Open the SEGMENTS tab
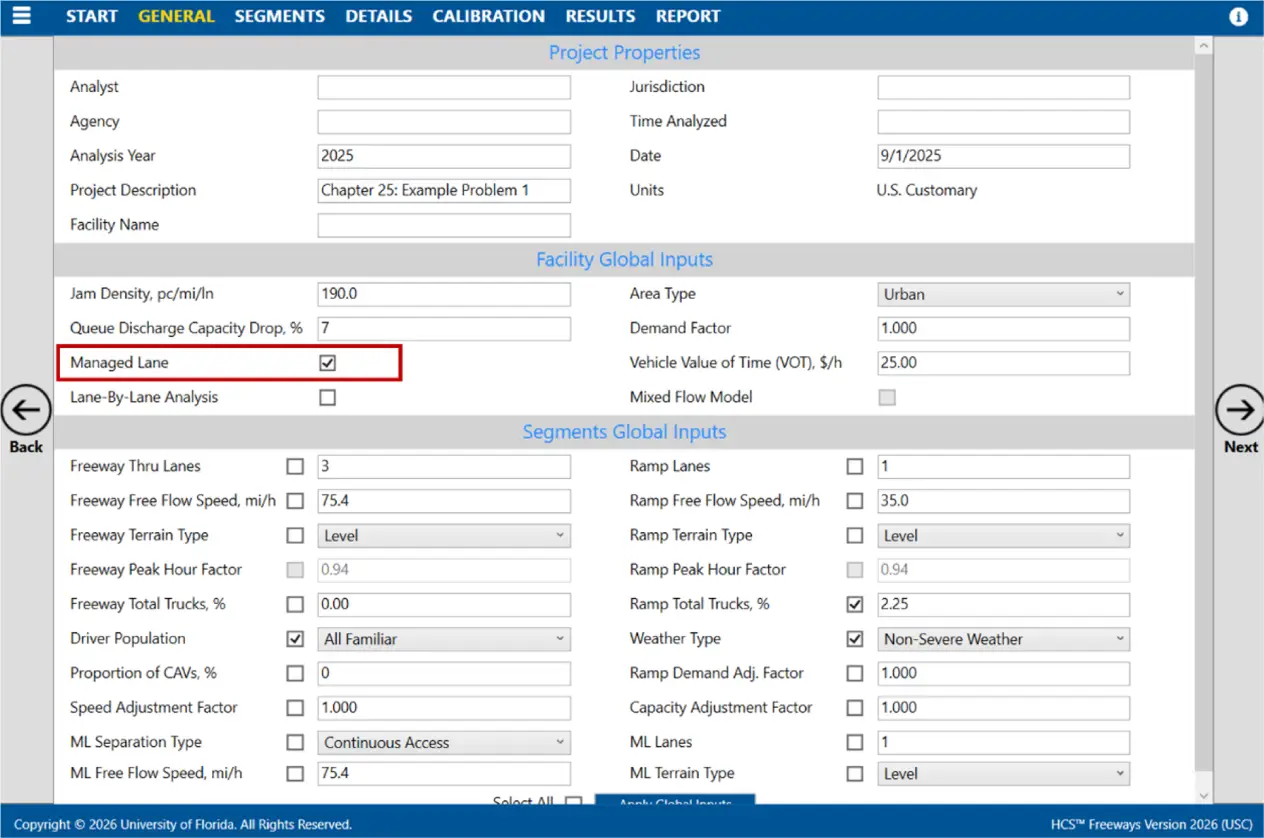This screenshot has height=838, width=1264. tap(280, 16)
